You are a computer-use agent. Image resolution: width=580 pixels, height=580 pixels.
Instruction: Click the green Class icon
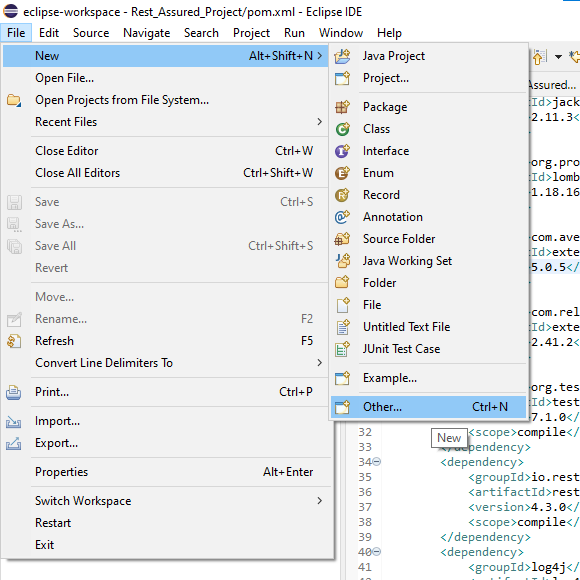point(342,129)
